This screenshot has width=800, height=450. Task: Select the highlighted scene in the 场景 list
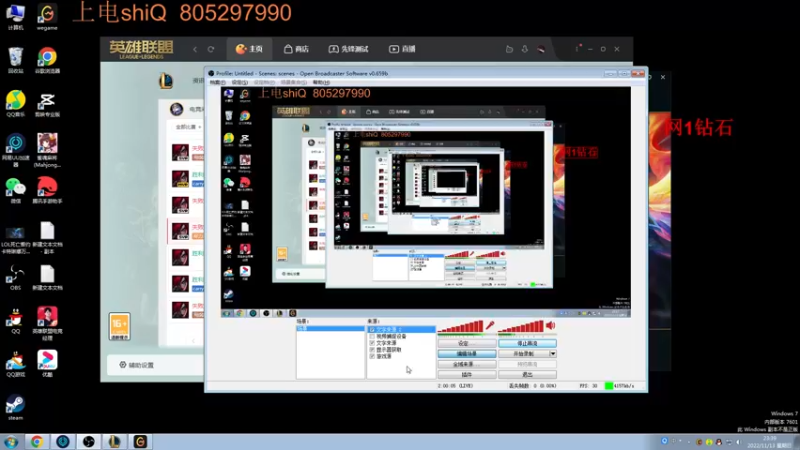[330, 329]
